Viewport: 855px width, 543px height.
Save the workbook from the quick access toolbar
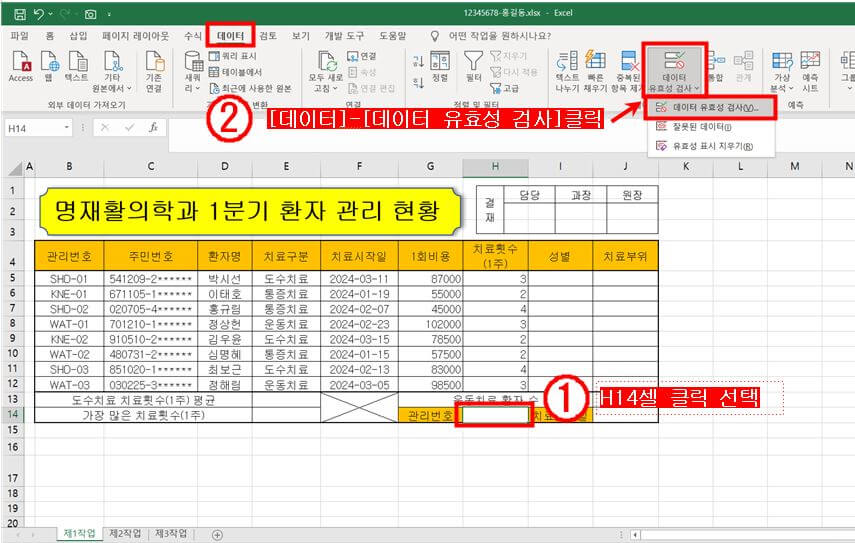[x=20, y=14]
